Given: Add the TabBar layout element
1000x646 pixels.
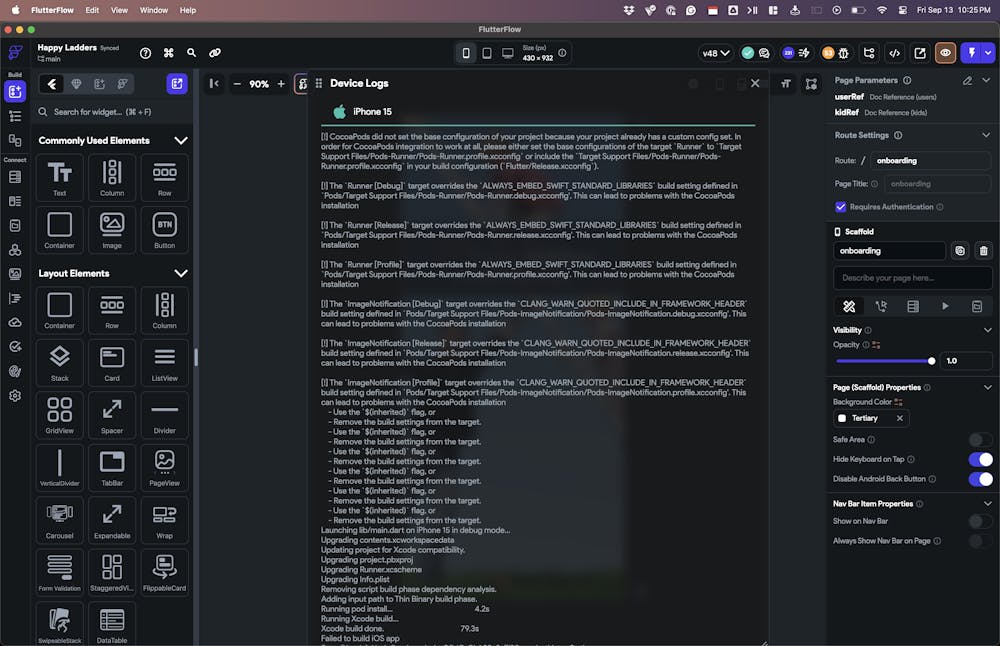Looking at the screenshot, I should click(x=112, y=467).
